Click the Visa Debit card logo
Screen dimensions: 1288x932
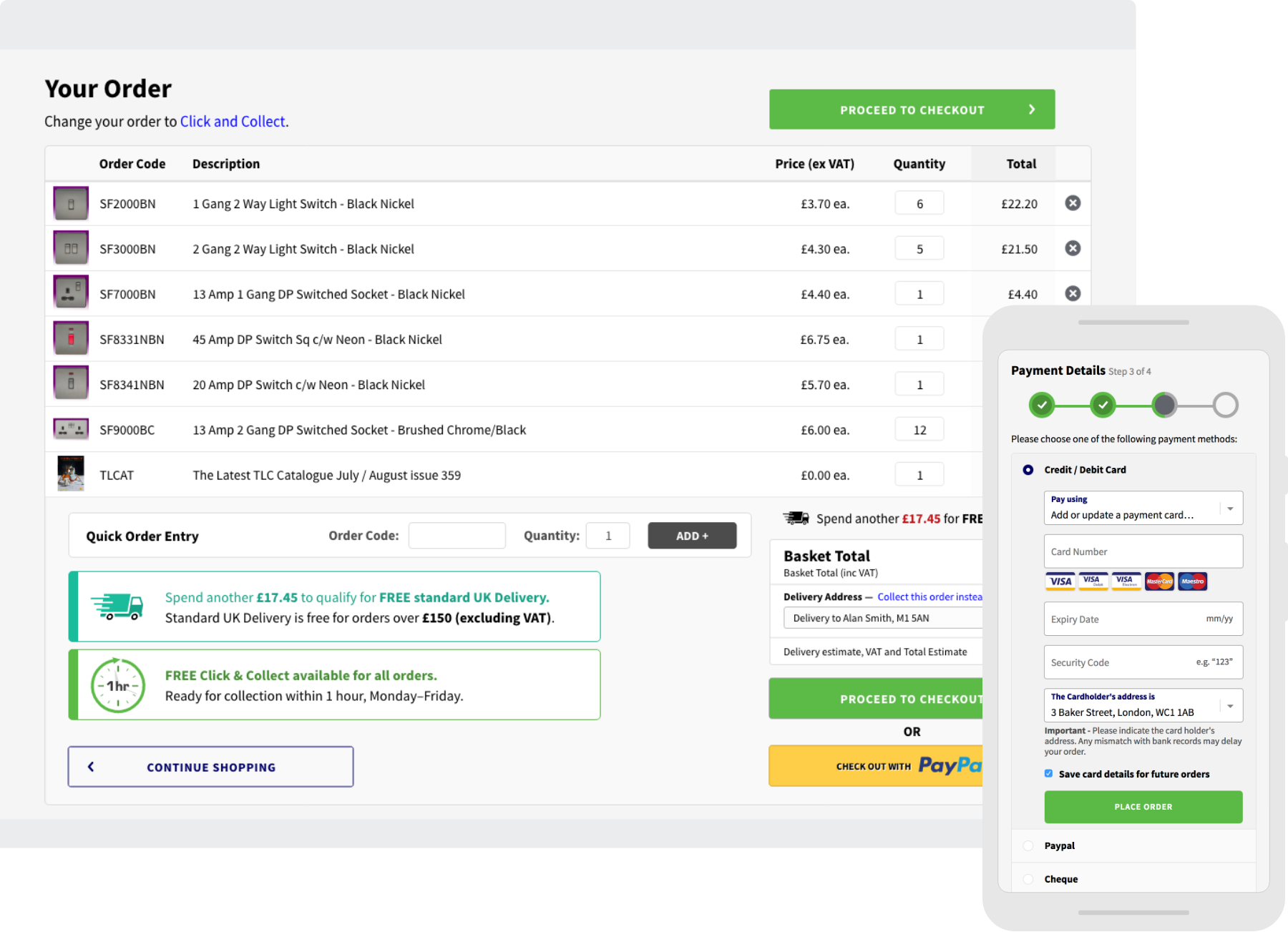tap(1092, 582)
